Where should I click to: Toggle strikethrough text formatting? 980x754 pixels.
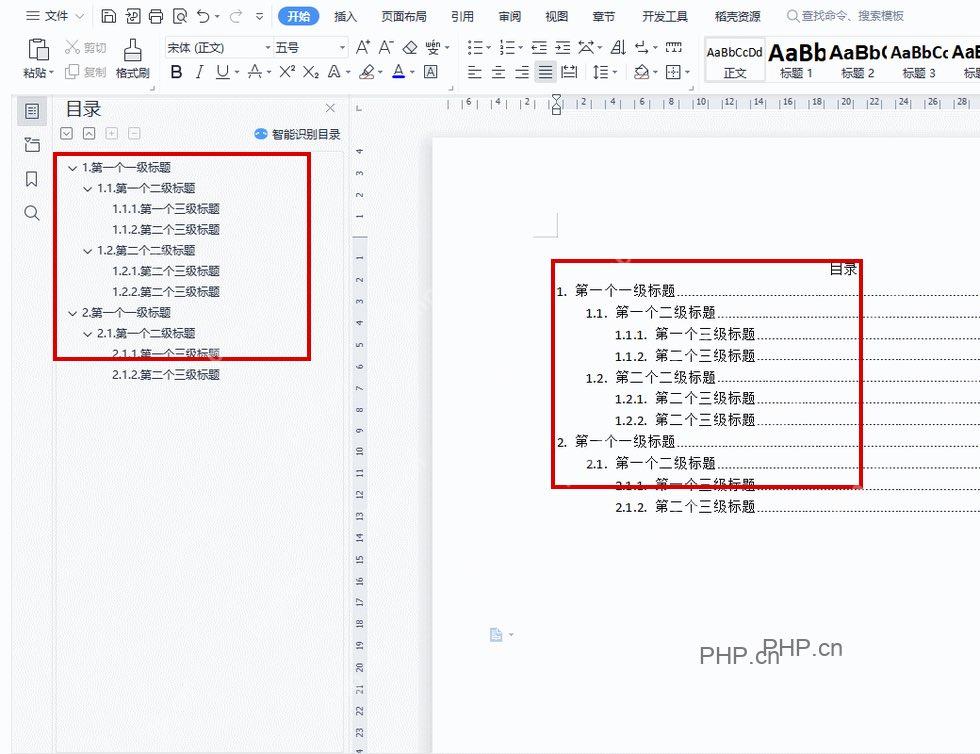tap(254, 72)
